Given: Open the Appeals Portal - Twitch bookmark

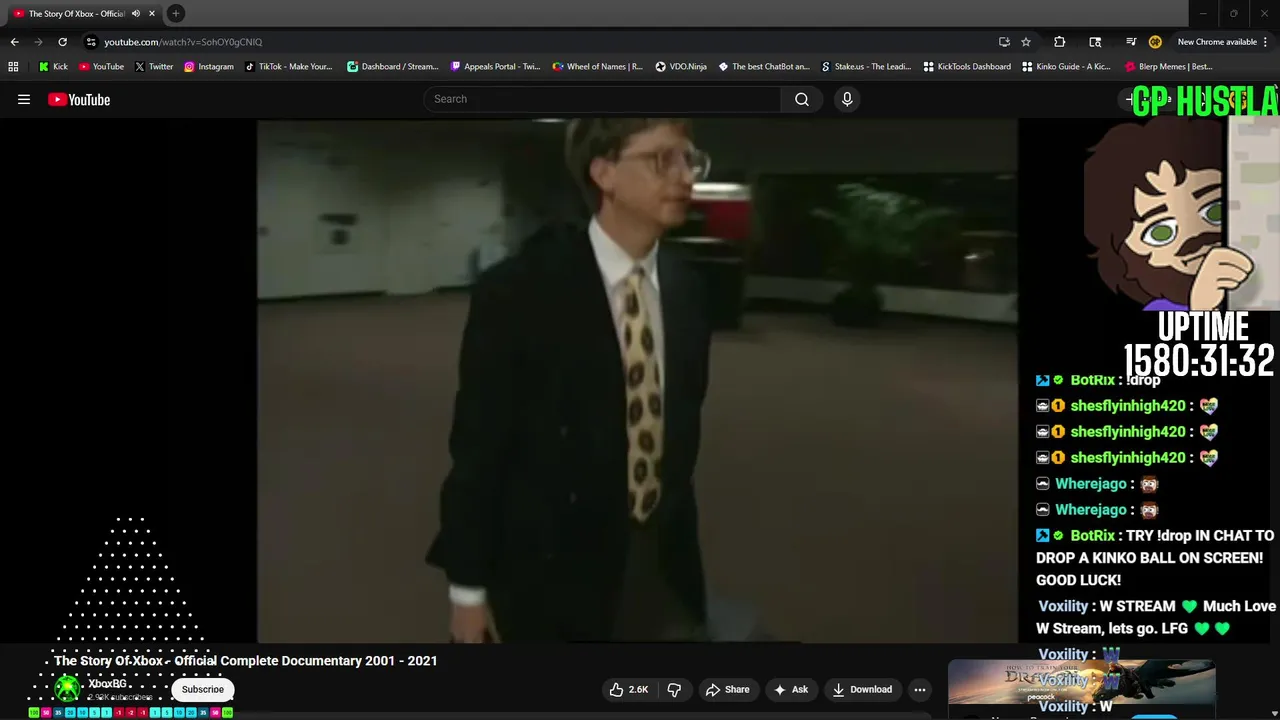Looking at the screenshot, I should click(495, 67).
